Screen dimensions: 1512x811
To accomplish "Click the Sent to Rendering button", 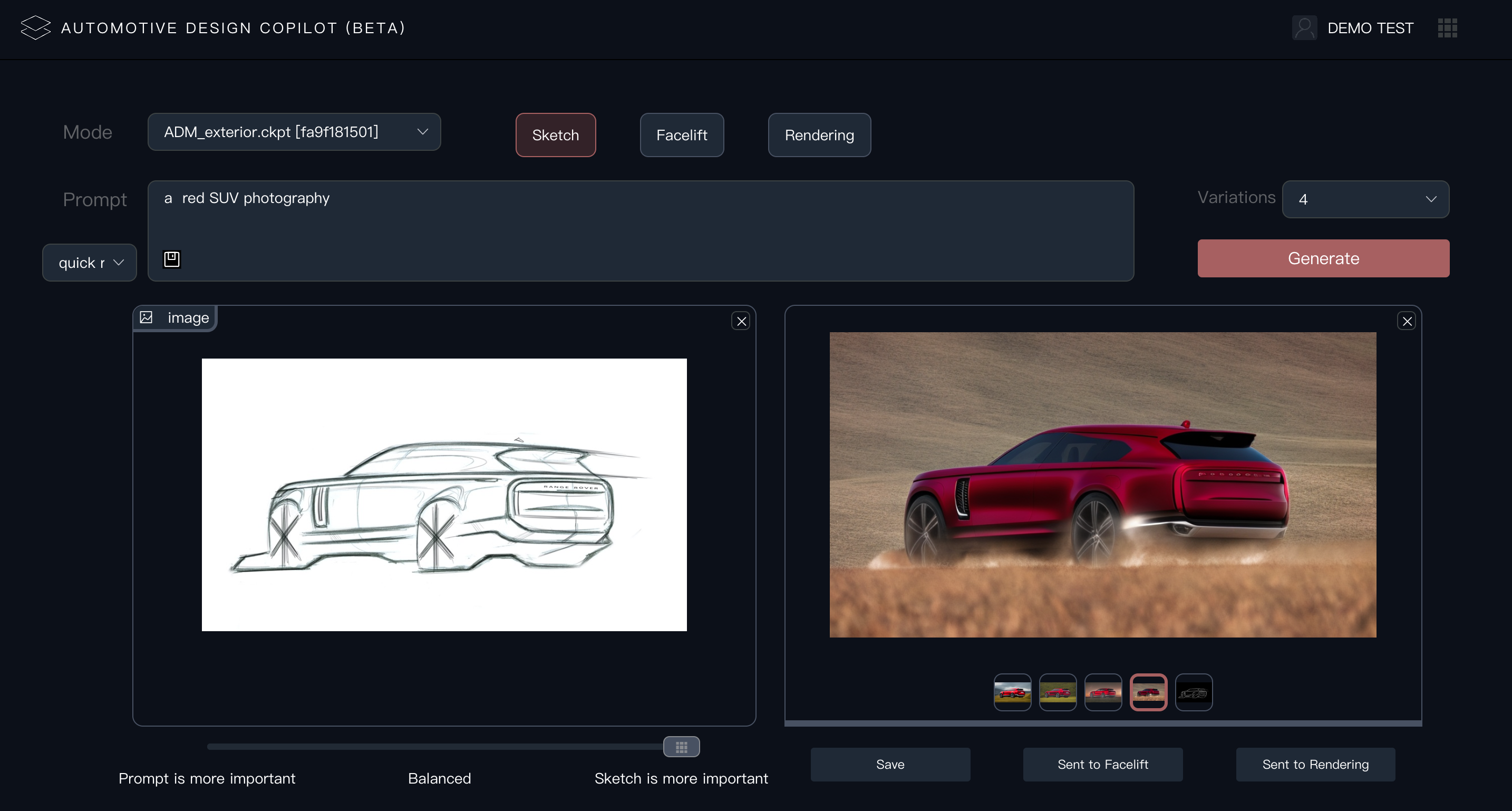I will [x=1315, y=764].
